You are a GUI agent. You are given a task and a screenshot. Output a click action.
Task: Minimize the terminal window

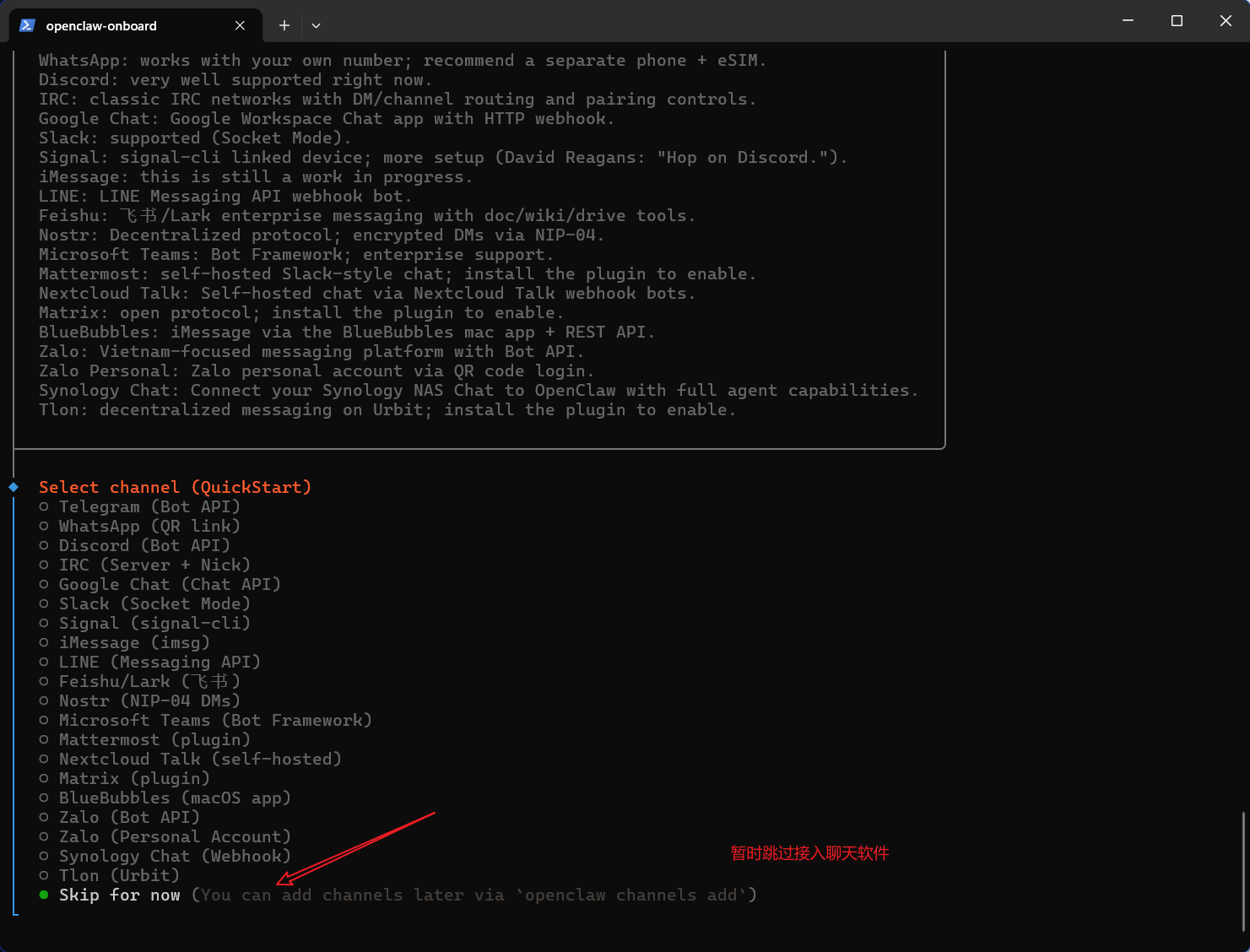(x=1128, y=20)
